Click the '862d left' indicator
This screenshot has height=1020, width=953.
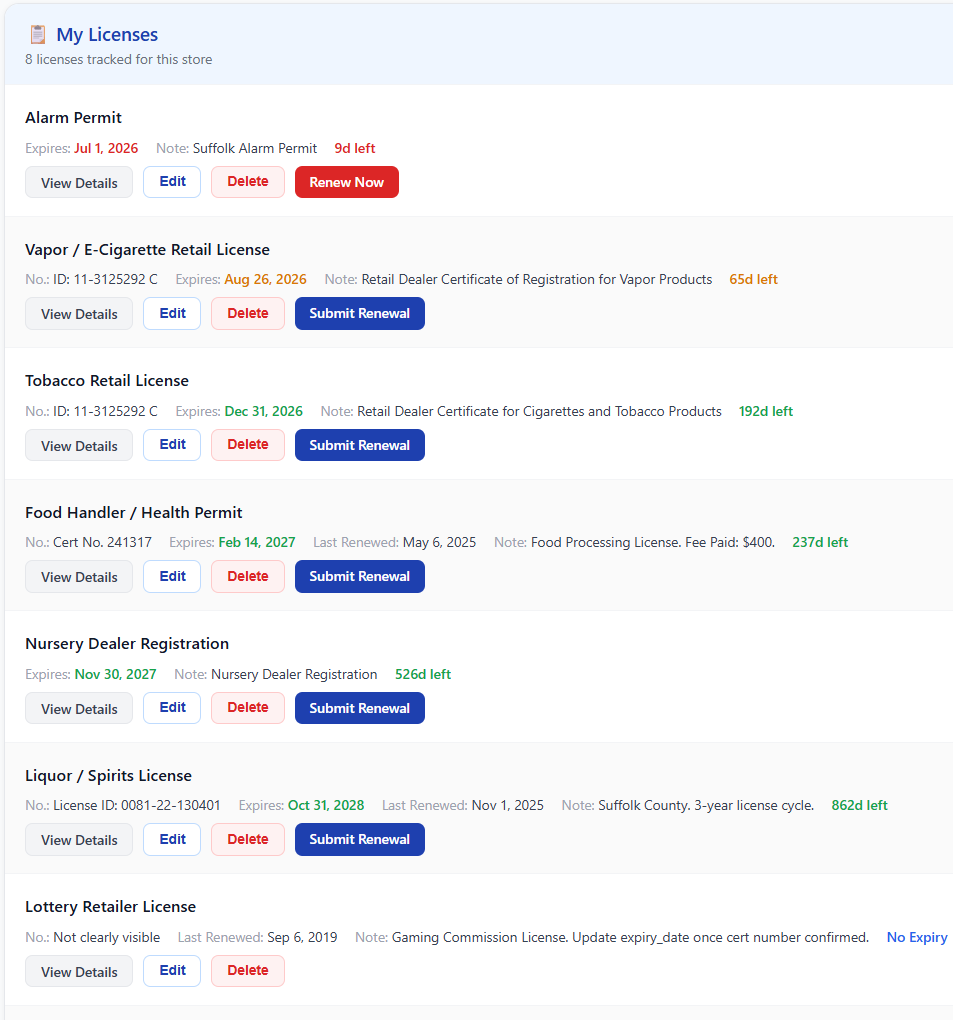[859, 805]
